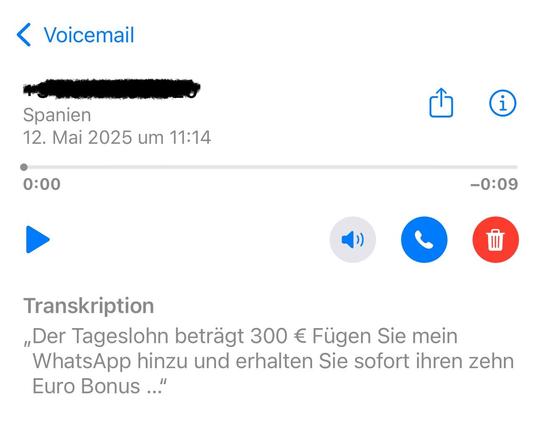
Task: Click the elapsed time 0:00 label
Action: tap(42, 184)
